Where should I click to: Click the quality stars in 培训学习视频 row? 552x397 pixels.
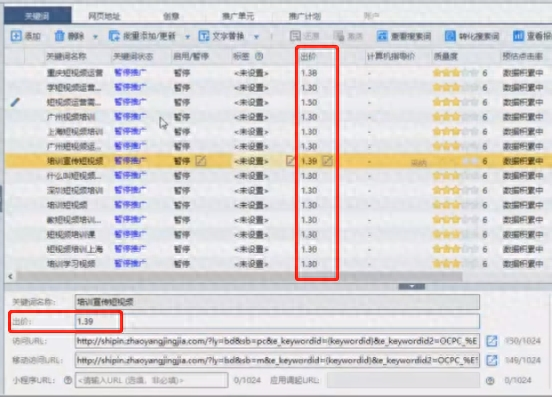click(456, 264)
